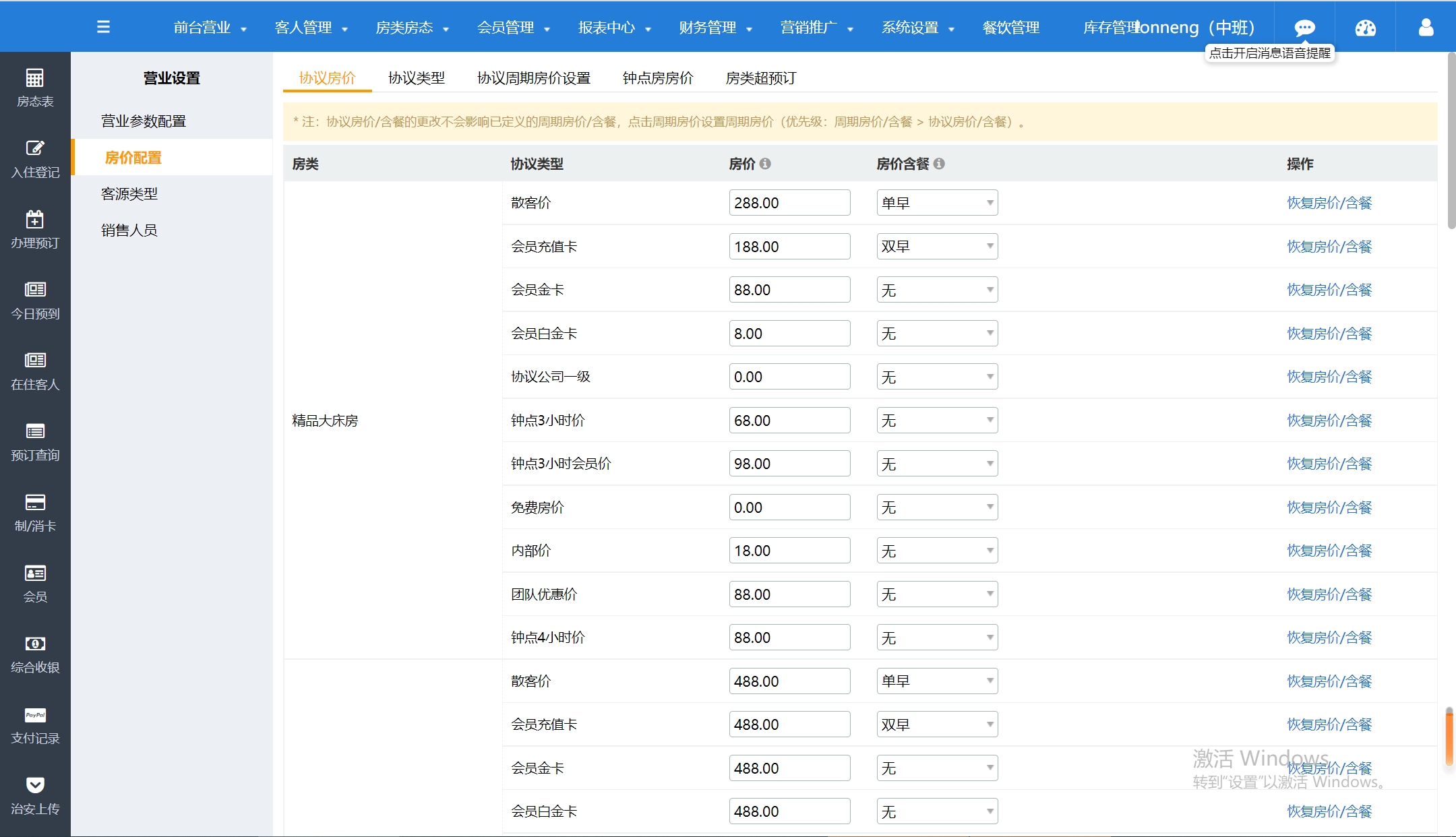Viewport: 1456px width, 837px height.
Task: Switch to the 协议周期房价设置 tab
Action: pyautogui.click(x=533, y=78)
